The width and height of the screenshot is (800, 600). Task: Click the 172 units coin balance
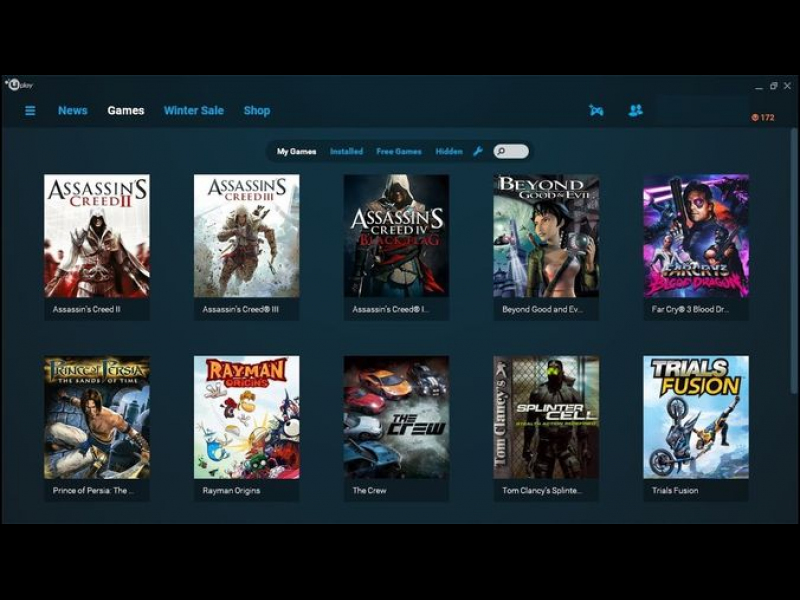tap(763, 118)
